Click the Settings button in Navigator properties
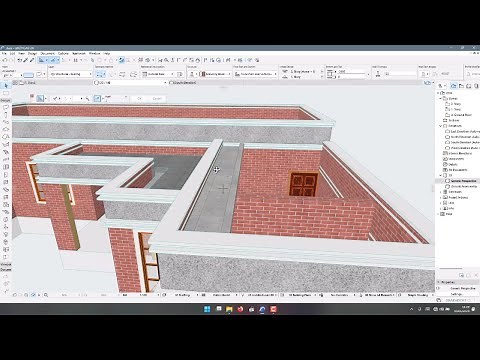This screenshot has height=360, width=480. pos(456,294)
